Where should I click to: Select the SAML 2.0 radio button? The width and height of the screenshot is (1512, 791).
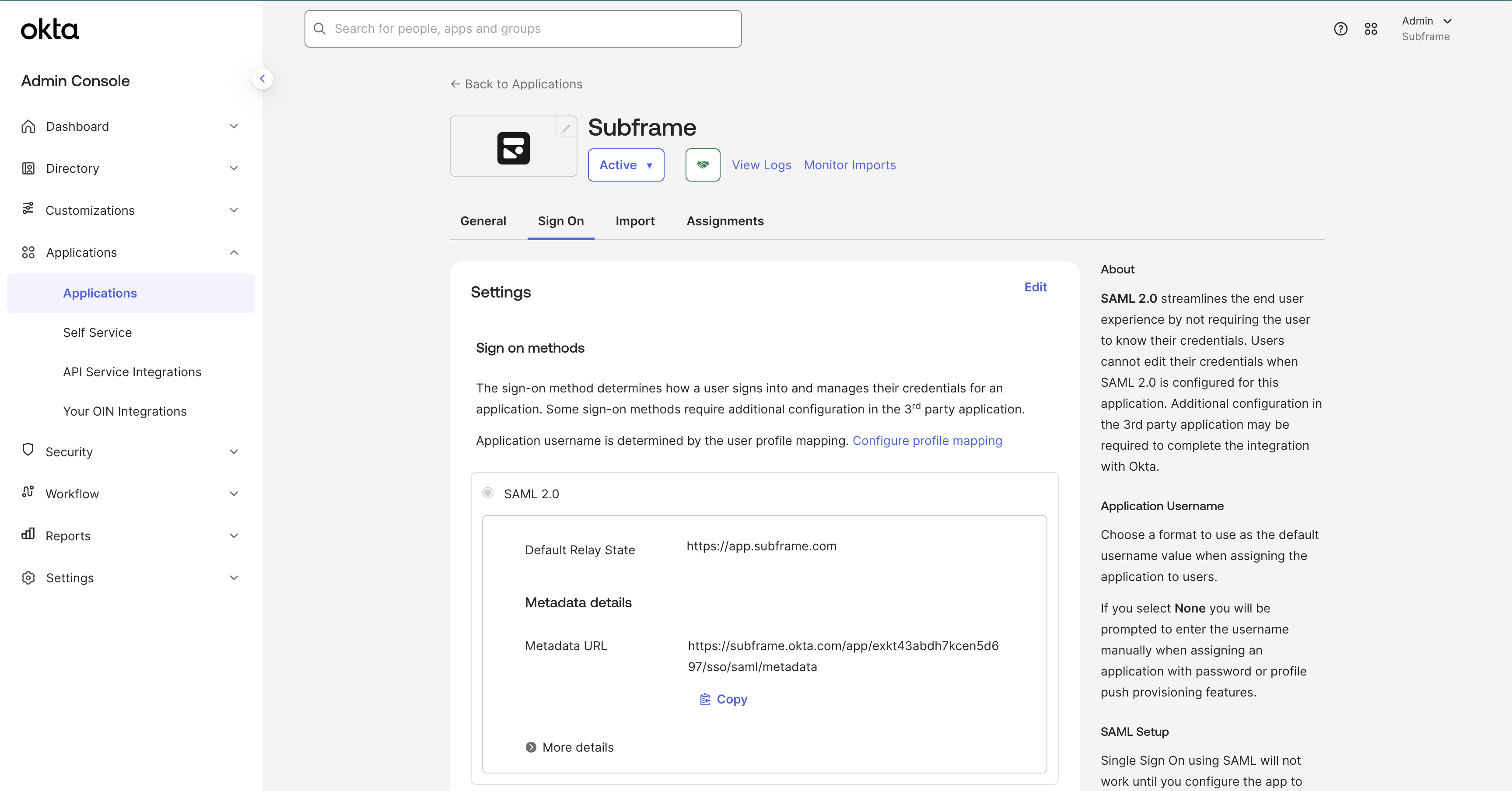point(488,493)
